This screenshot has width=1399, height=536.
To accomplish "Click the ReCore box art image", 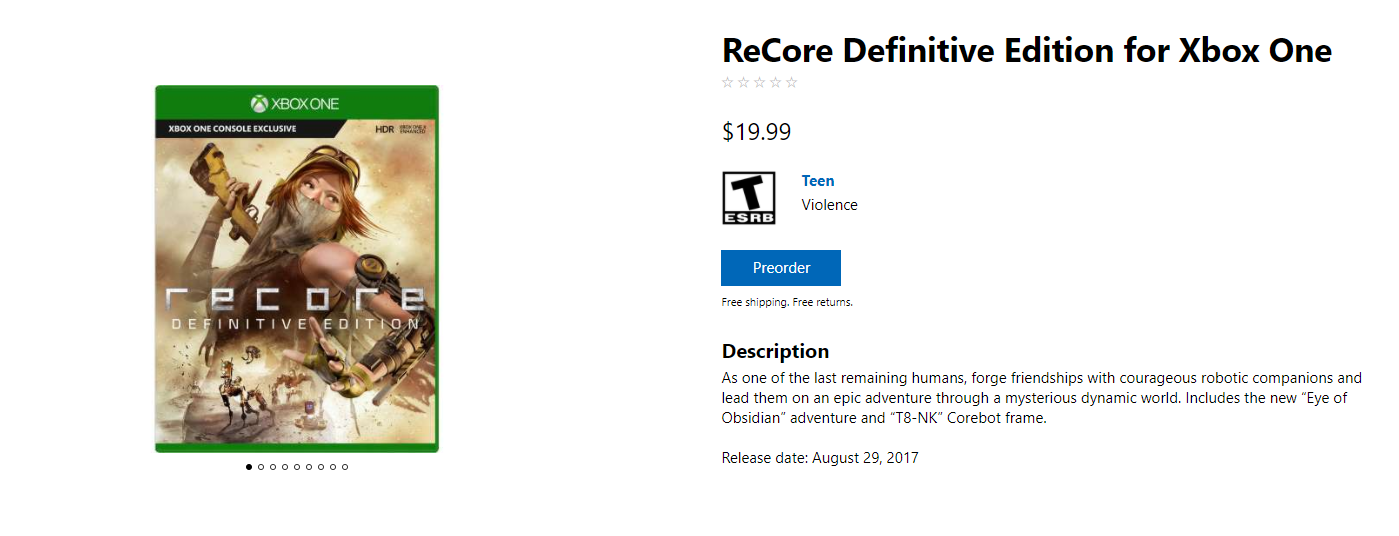I will [297, 269].
